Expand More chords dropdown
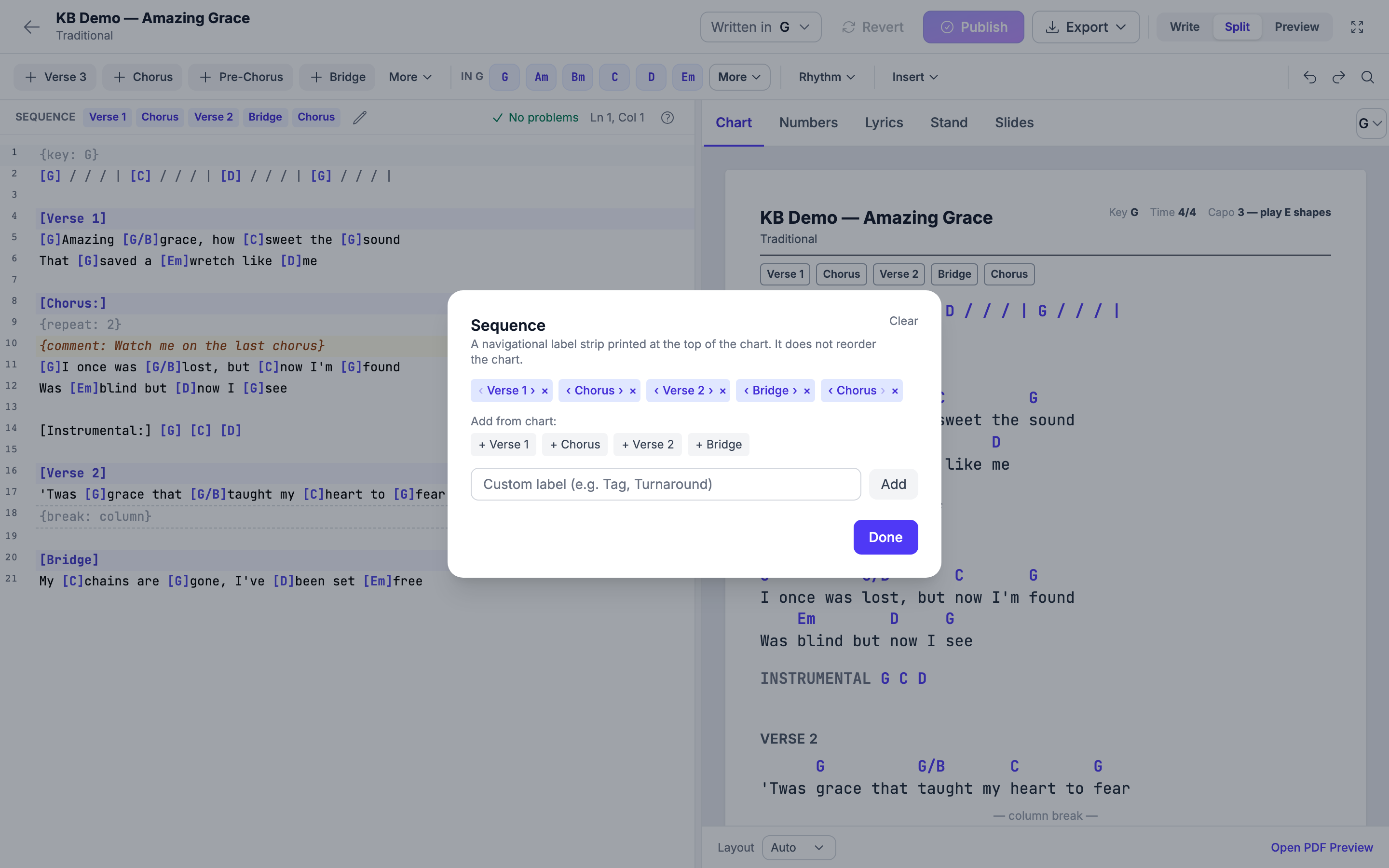 click(739, 77)
